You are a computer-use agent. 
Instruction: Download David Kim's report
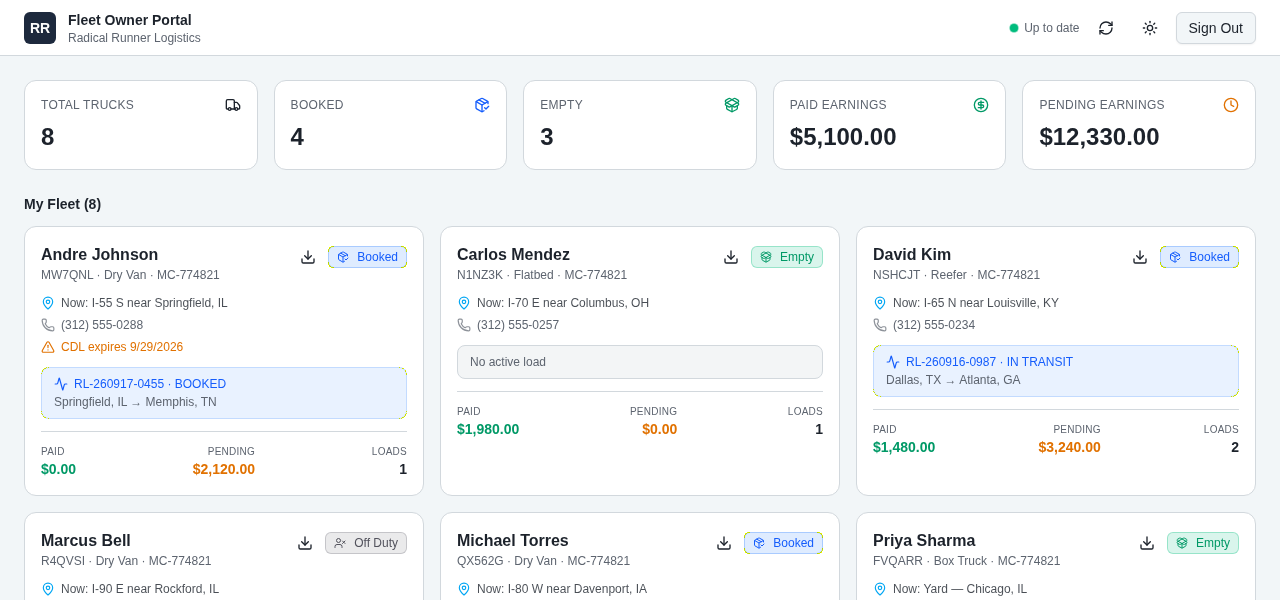click(1140, 257)
